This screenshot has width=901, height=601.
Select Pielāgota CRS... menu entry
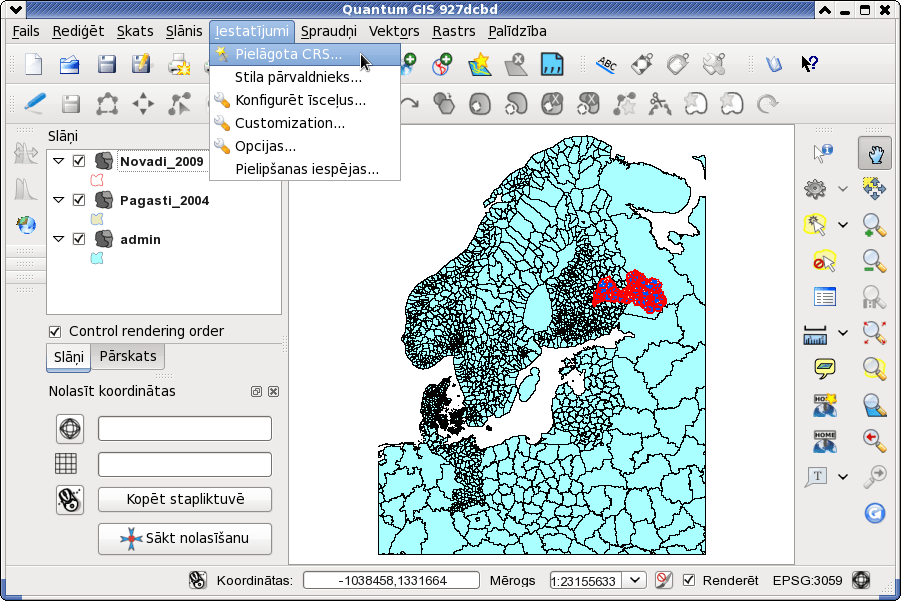point(305,54)
